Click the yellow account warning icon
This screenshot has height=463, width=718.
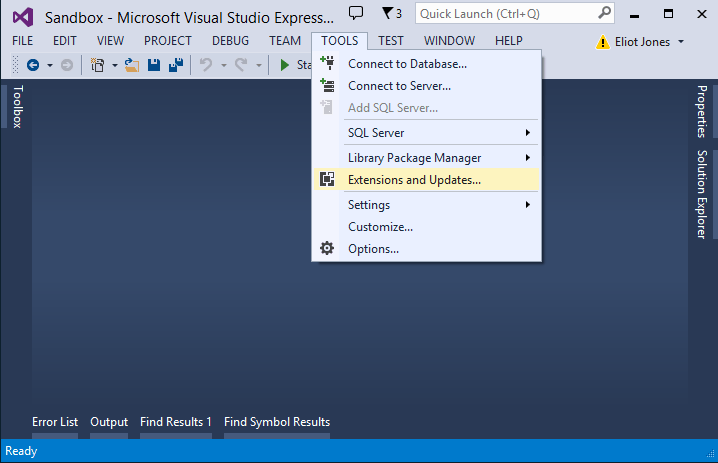coord(603,42)
